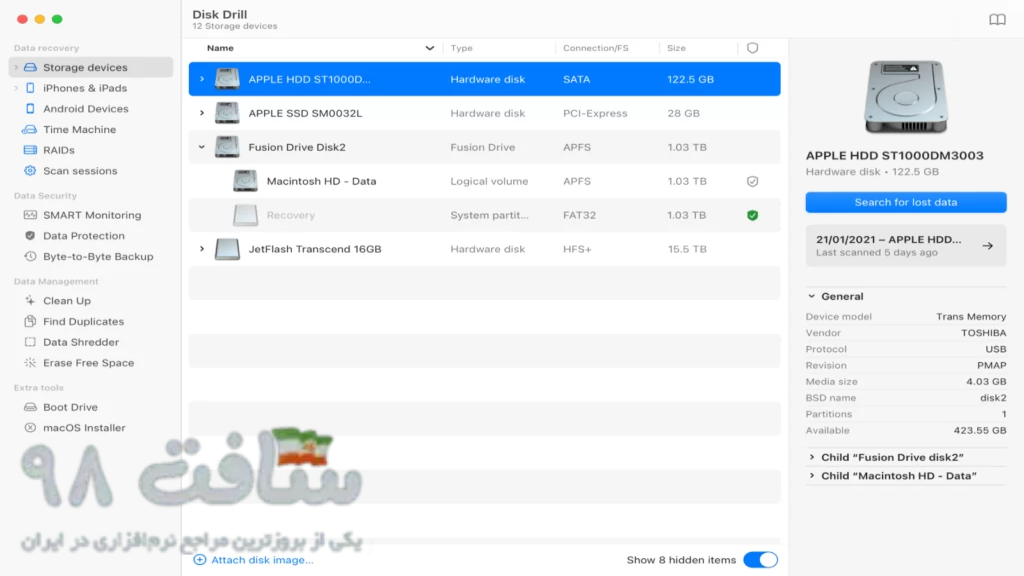The image size is (1024, 576).
Task: Expand the APPLE SSD SM0032L row
Action: [x=202, y=113]
